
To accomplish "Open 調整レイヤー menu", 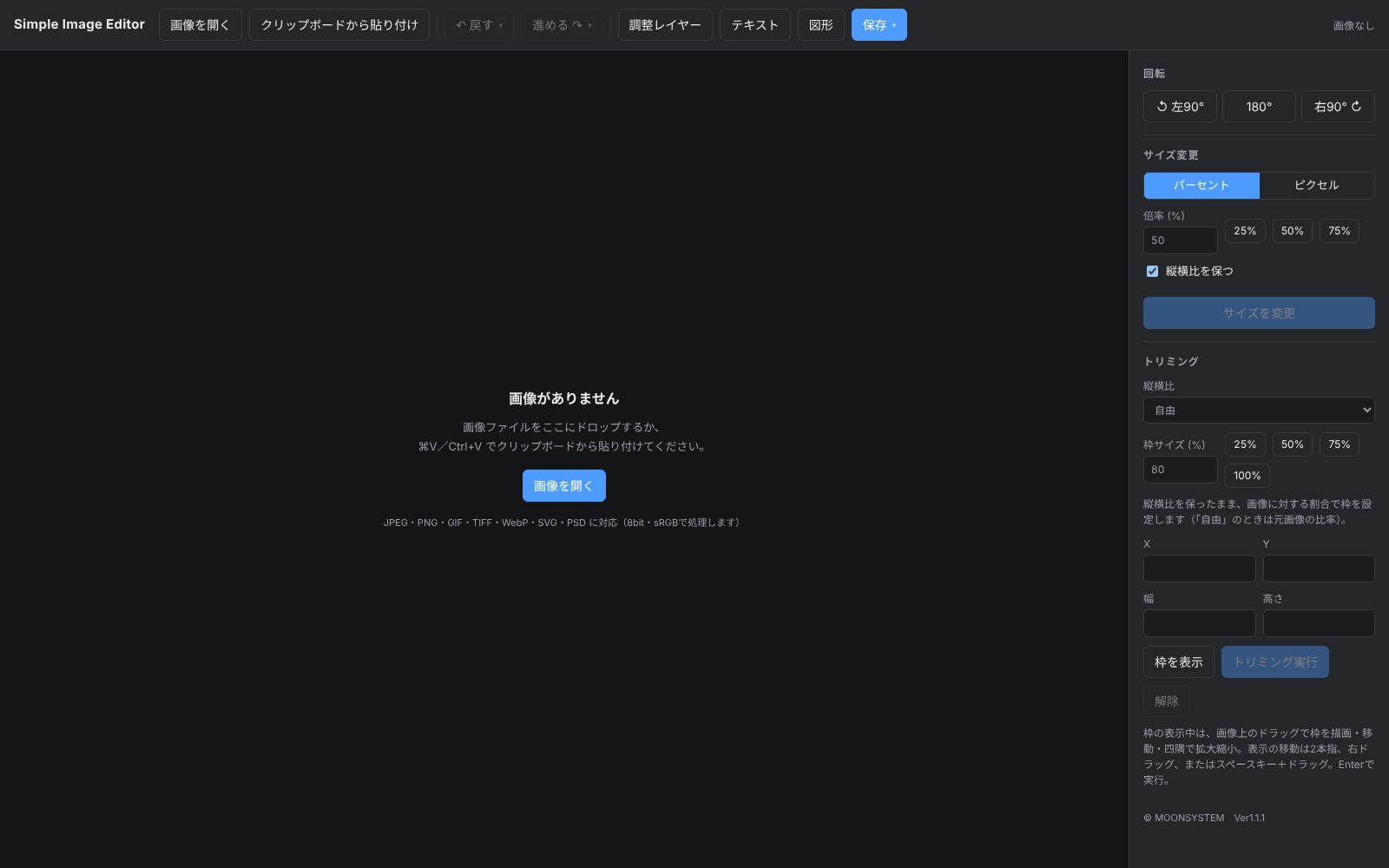I will (665, 25).
